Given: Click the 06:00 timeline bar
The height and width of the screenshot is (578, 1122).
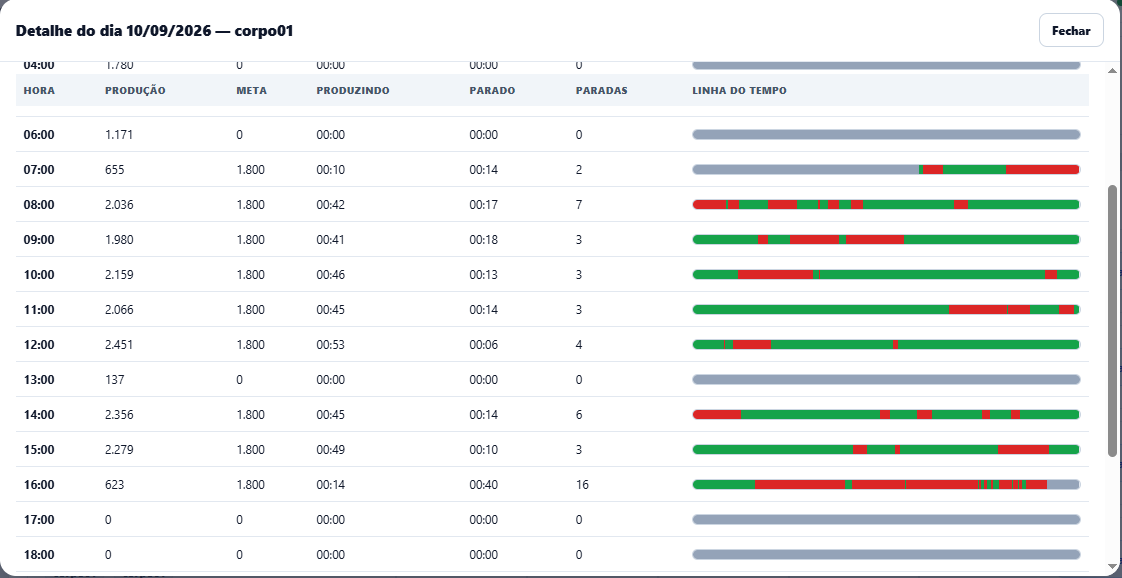Looking at the screenshot, I should click(x=886, y=134).
